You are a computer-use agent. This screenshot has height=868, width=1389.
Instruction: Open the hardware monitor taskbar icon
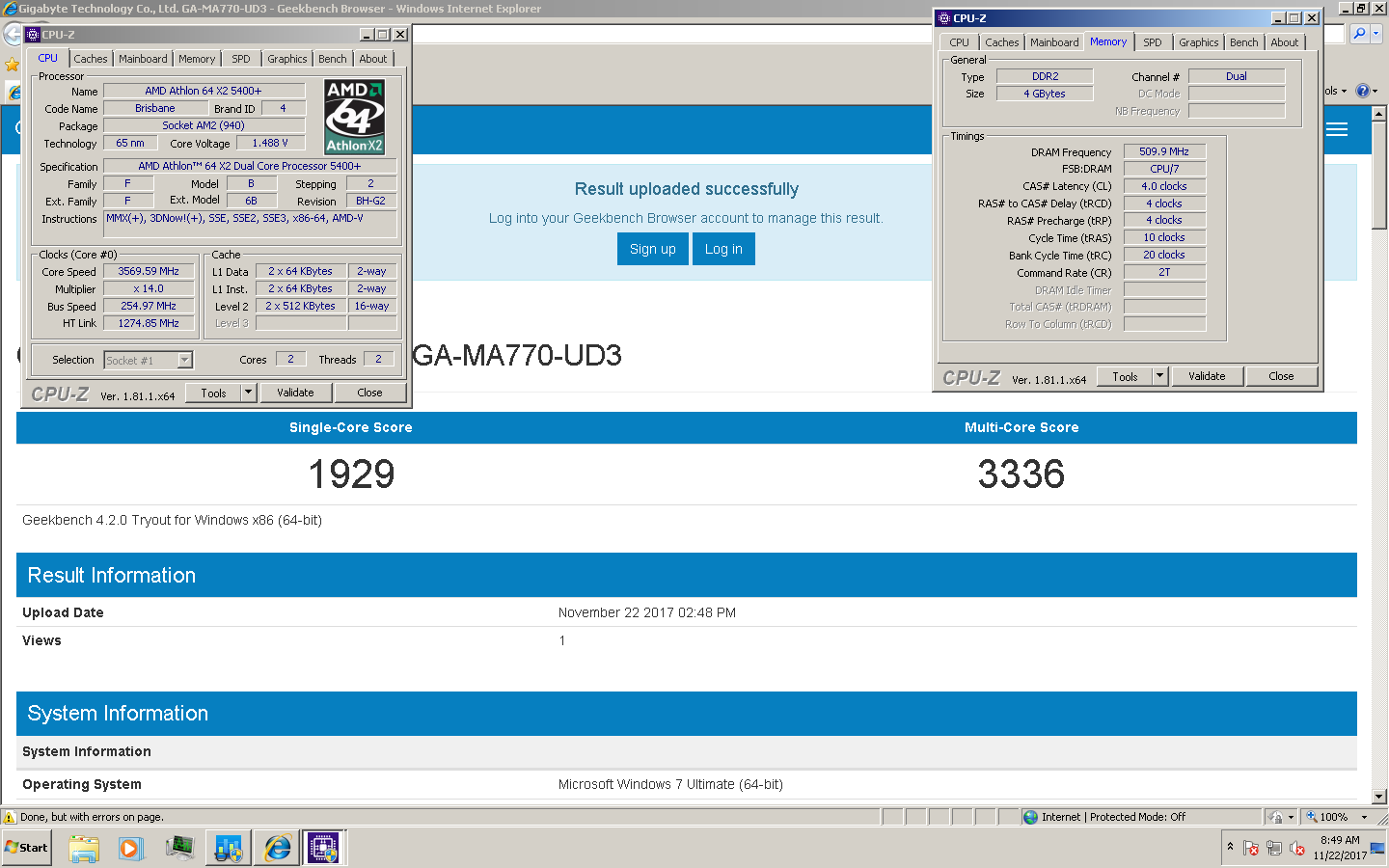pos(179,849)
